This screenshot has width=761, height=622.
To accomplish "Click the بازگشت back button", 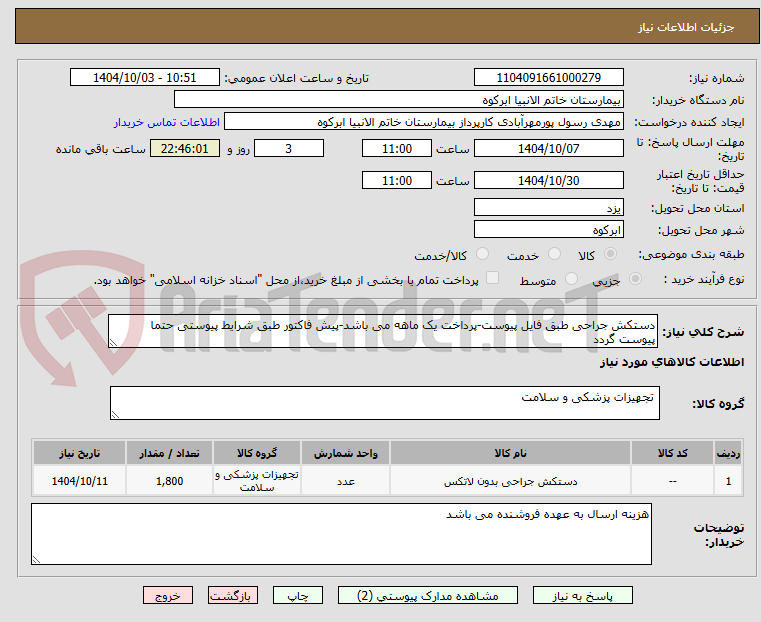I will [232, 595].
